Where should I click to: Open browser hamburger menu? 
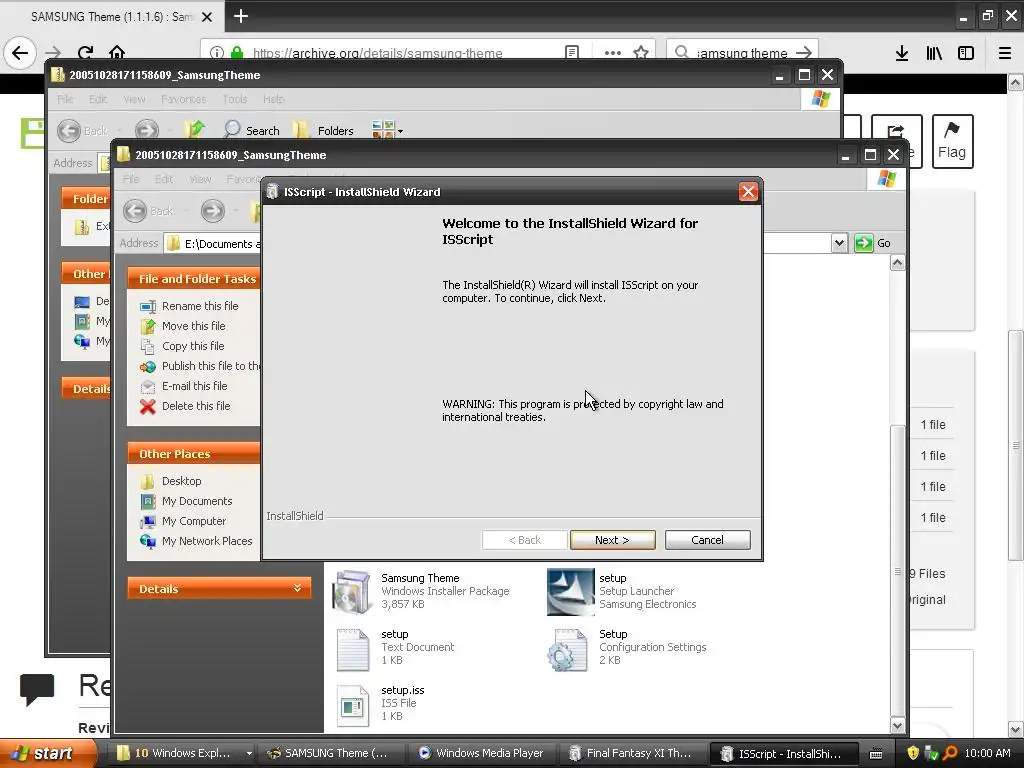(1005, 53)
